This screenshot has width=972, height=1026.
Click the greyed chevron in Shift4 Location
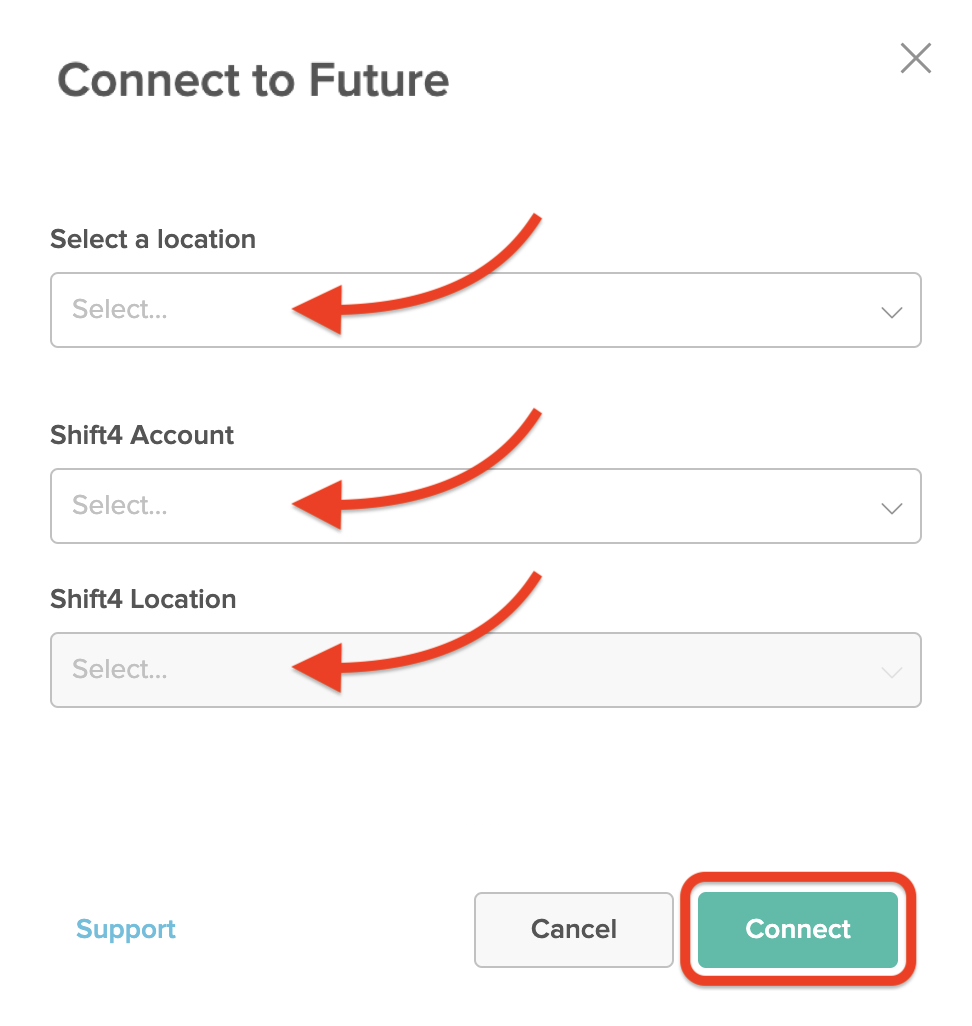coord(891,672)
